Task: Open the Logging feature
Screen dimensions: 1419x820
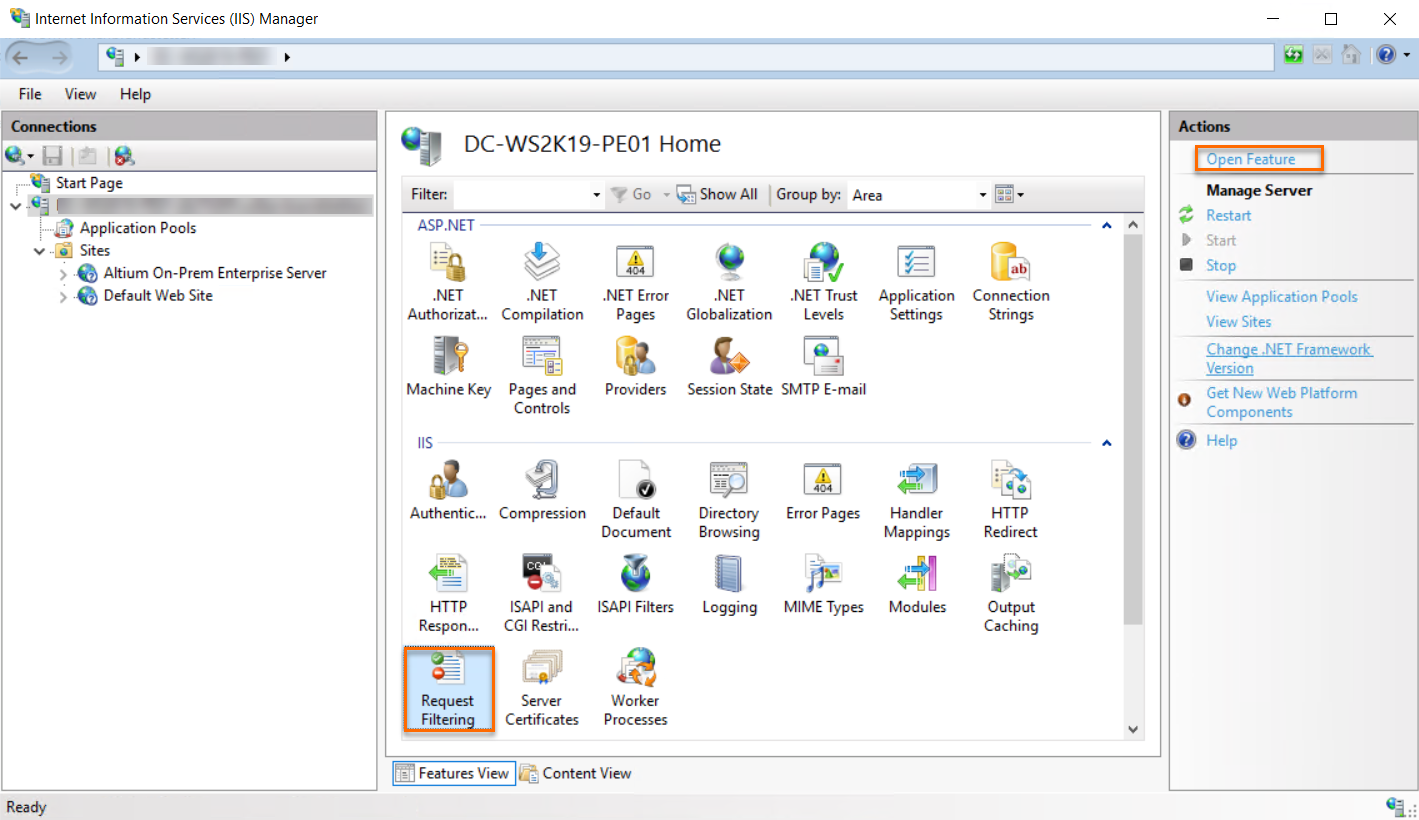Action: click(x=729, y=585)
